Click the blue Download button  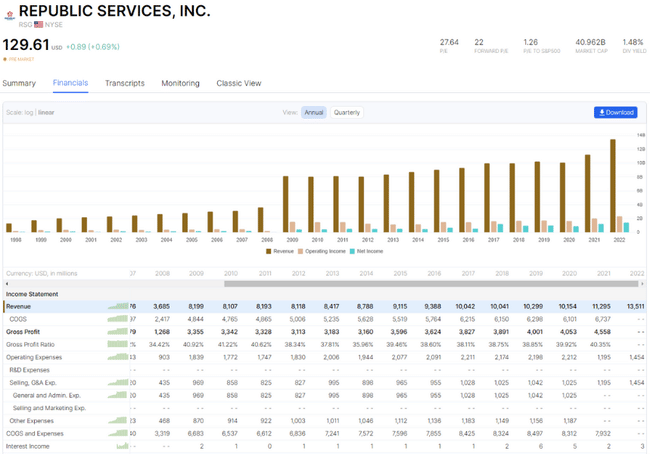[615, 113]
